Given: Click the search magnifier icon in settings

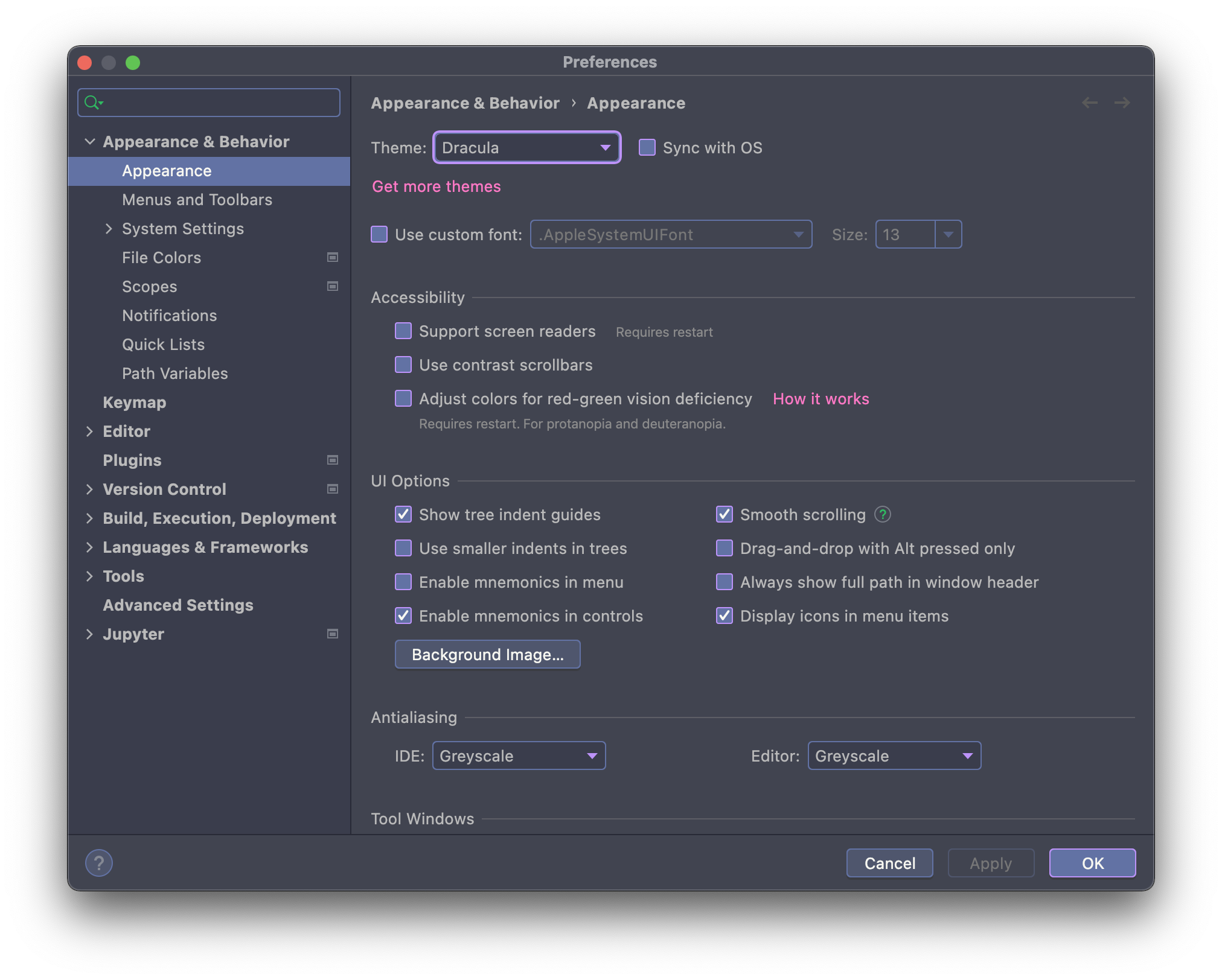Looking at the screenshot, I should (92, 103).
